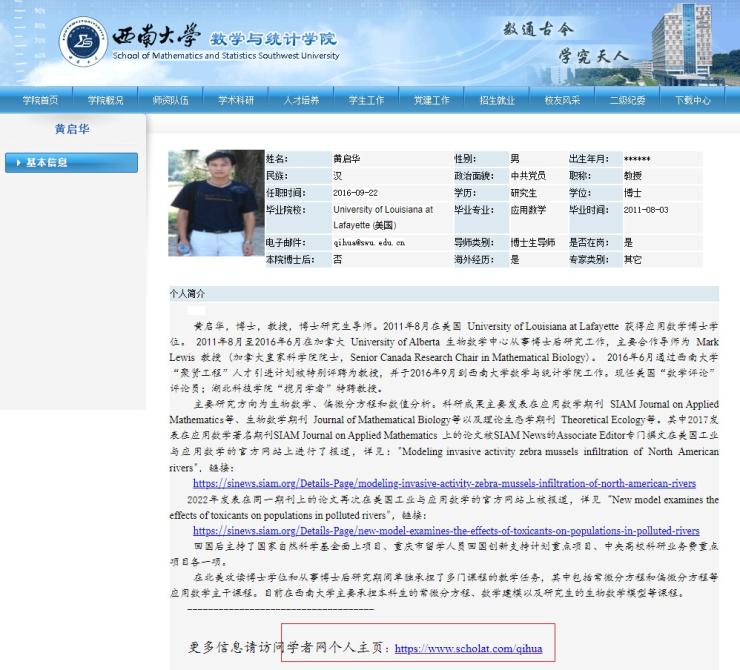The width and height of the screenshot is (740, 670).
Task: Click the professor's profile photo
Action: 213,203
